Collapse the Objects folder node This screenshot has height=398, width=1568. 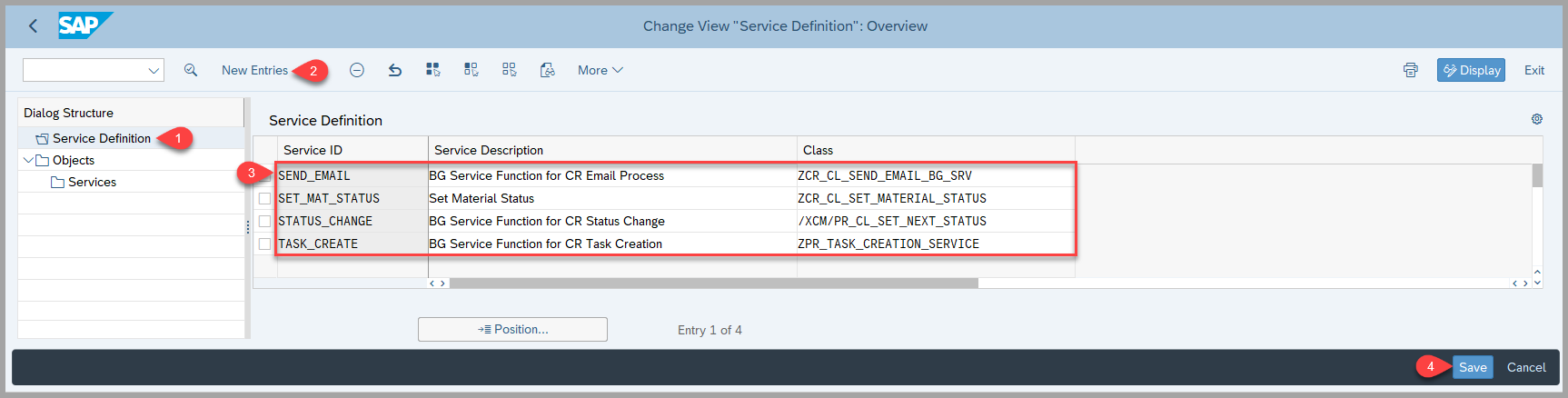(x=28, y=160)
